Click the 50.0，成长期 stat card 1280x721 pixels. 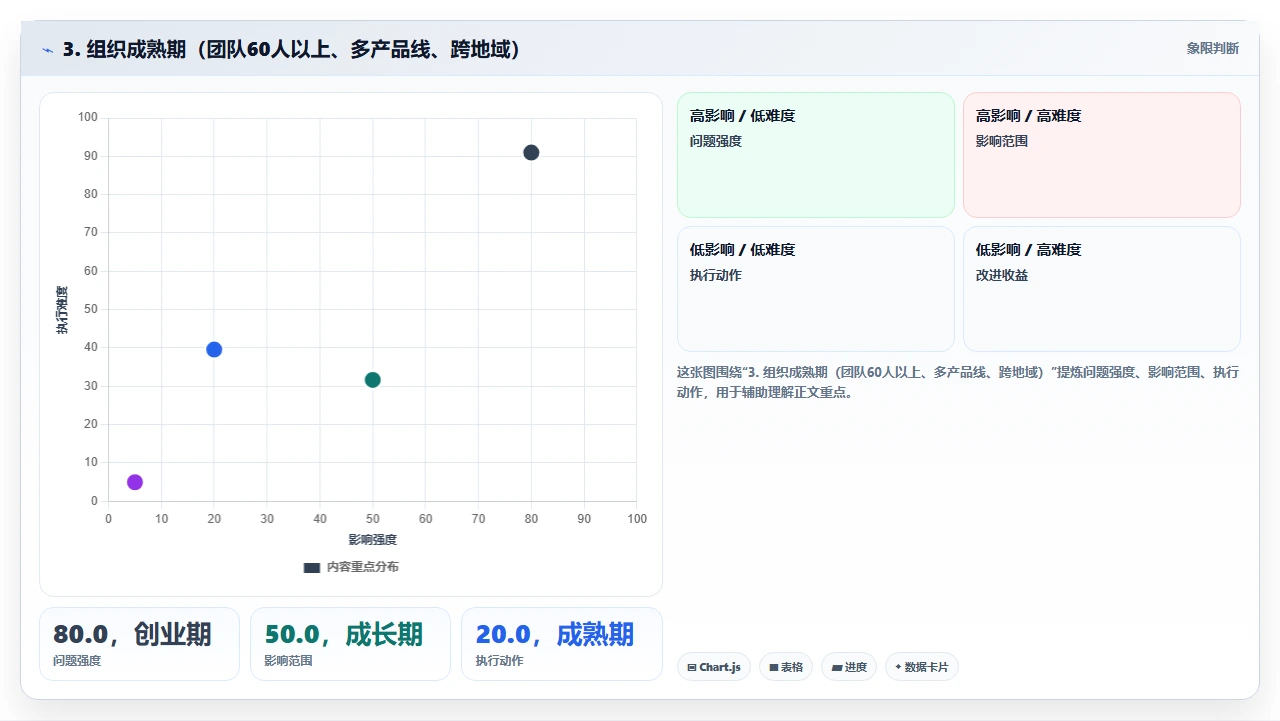350,644
